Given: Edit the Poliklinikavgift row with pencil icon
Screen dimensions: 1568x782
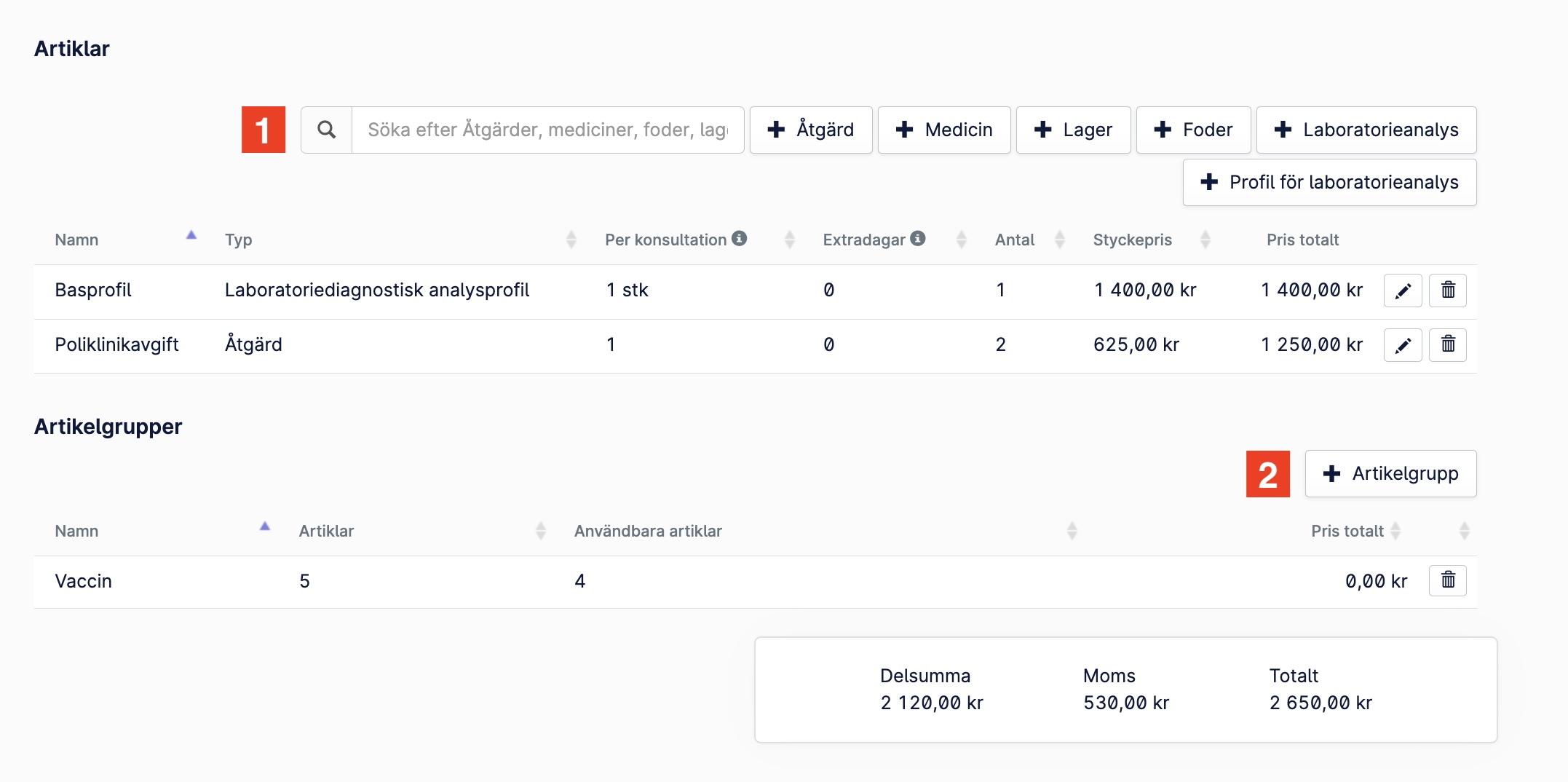Looking at the screenshot, I should 1403,344.
